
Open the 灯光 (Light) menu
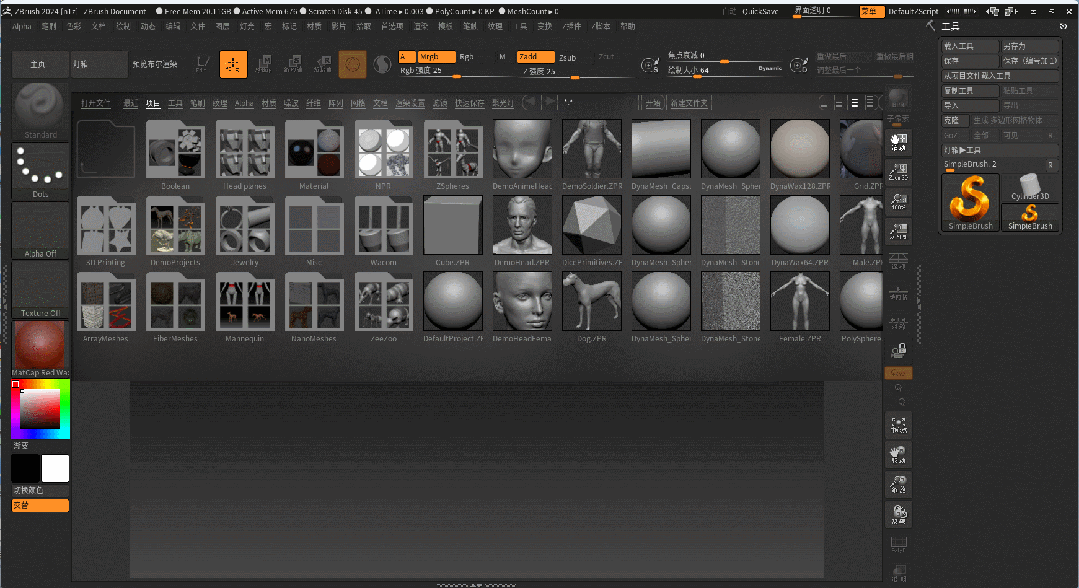click(246, 26)
